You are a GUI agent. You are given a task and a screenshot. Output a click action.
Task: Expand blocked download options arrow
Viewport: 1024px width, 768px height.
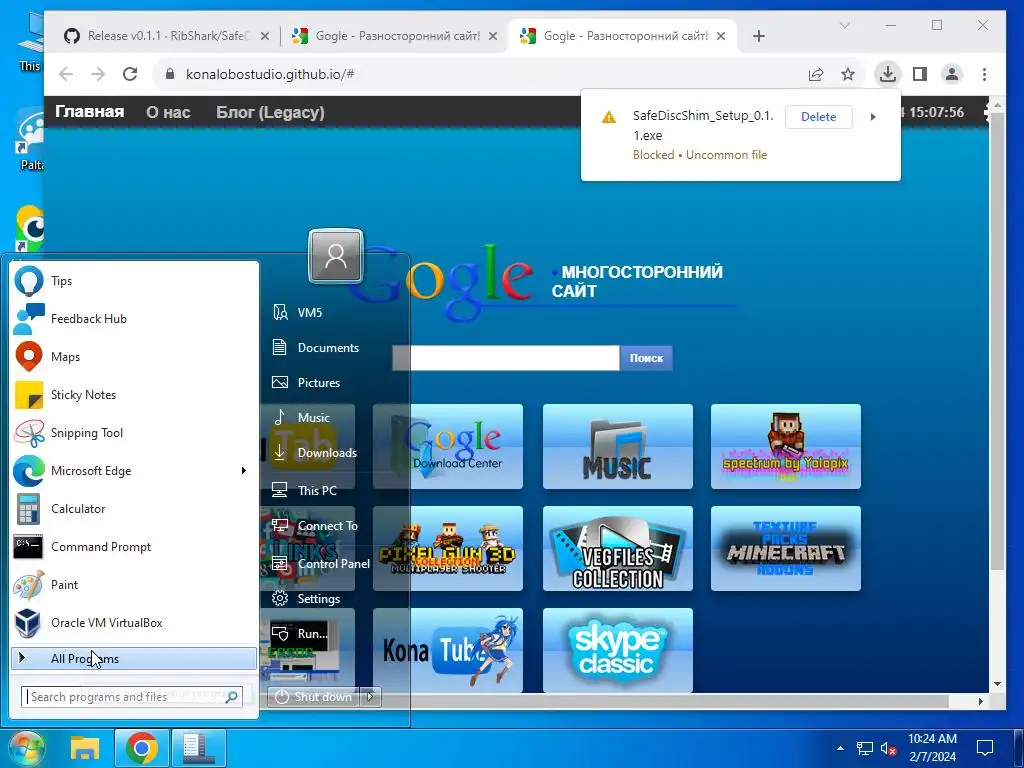point(873,117)
